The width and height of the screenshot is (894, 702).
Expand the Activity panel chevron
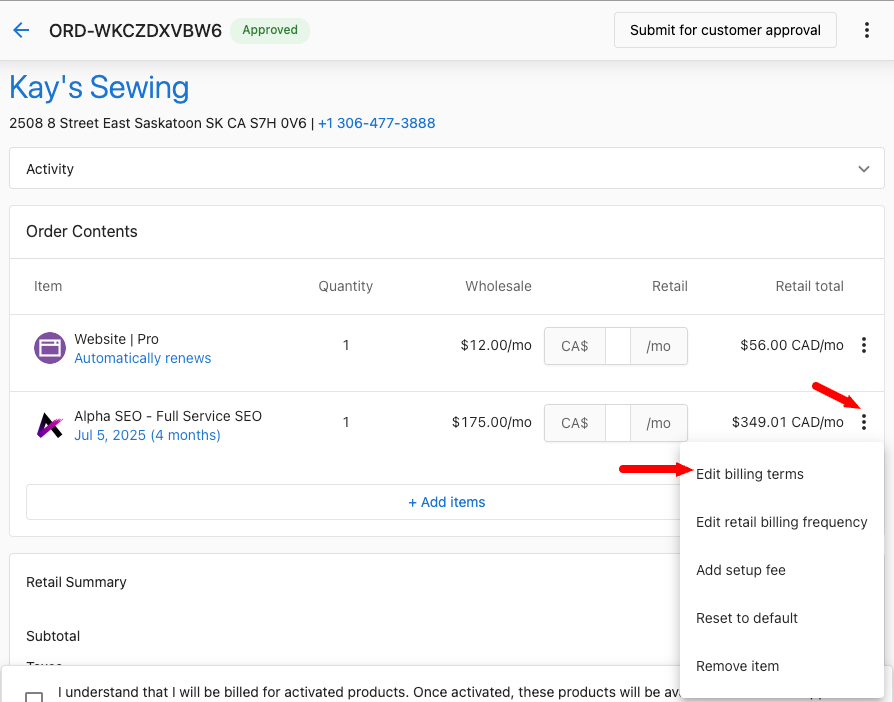pyautogui.click(x=864, y=169)
